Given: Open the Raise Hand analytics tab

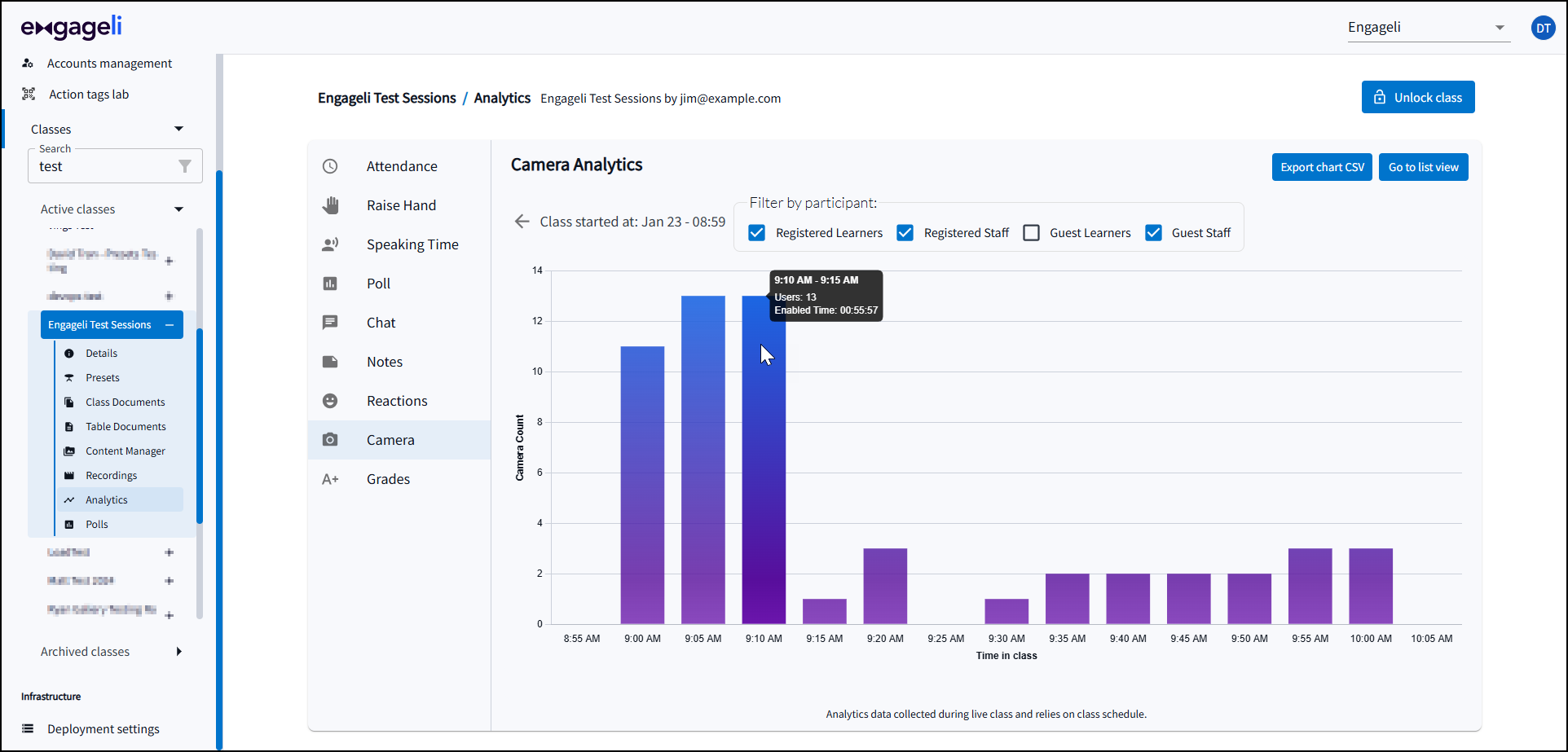Looking at the screenshot, I should (x=399, y=205).
